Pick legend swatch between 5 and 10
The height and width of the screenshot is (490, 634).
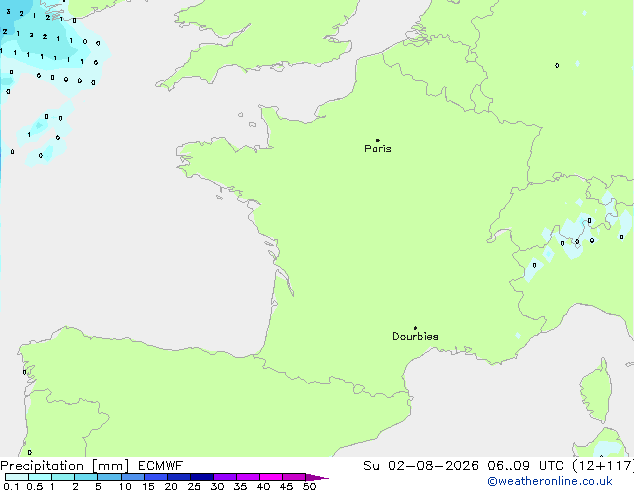[110, 477]
